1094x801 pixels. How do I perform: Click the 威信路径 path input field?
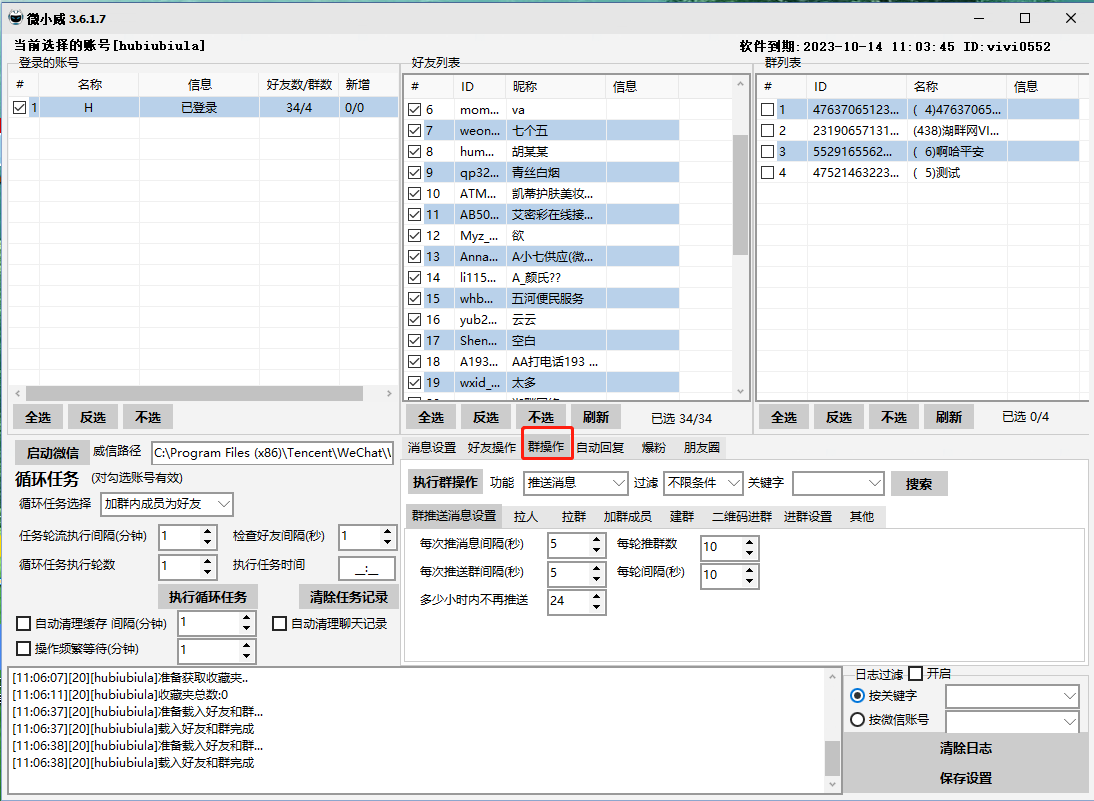pyautogui.click(x=272, y=454)
